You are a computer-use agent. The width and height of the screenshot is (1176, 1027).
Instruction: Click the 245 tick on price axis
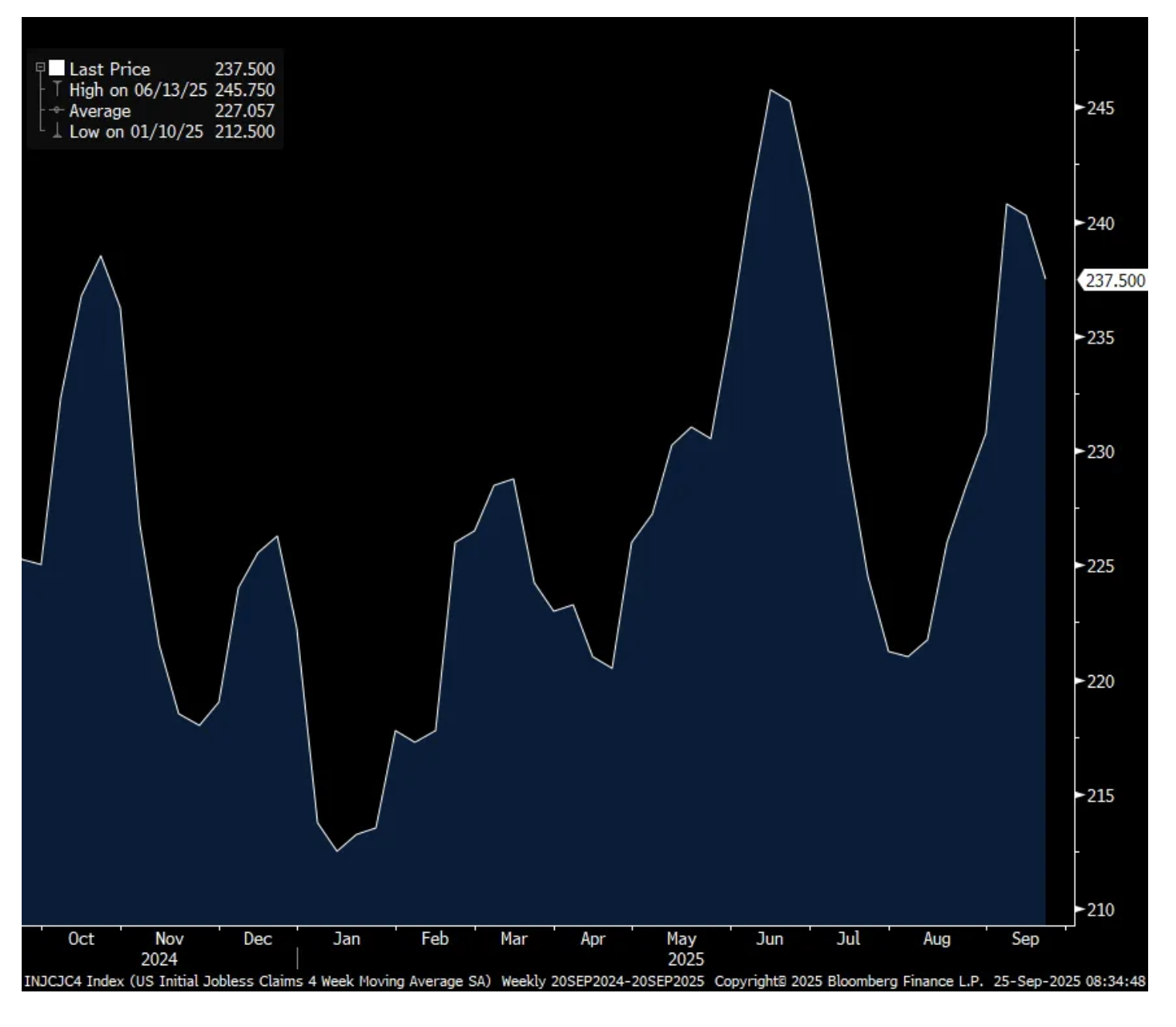1100,108
